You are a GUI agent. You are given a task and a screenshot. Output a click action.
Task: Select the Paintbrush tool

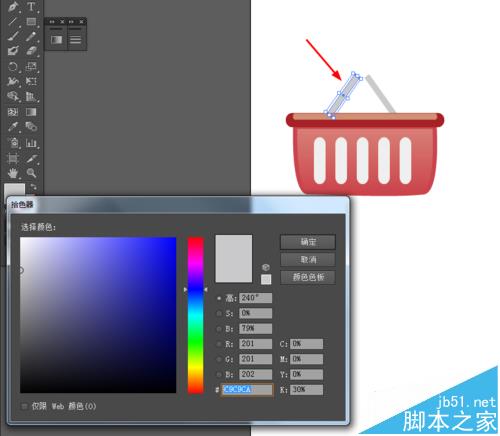pyautogui.click(x=13, y=36)
